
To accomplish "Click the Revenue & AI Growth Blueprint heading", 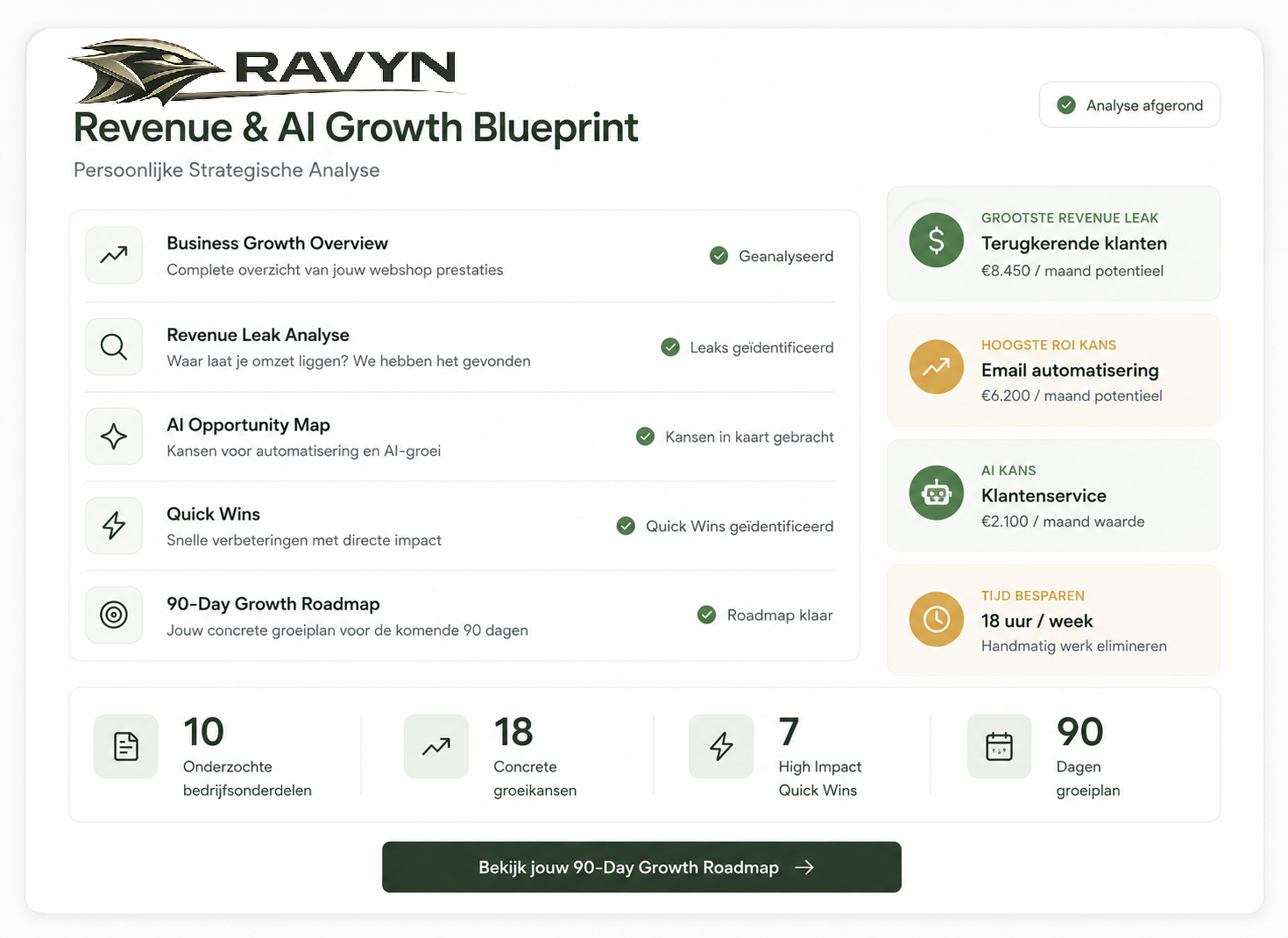I will pyautogui.click(x=356, y=128).
